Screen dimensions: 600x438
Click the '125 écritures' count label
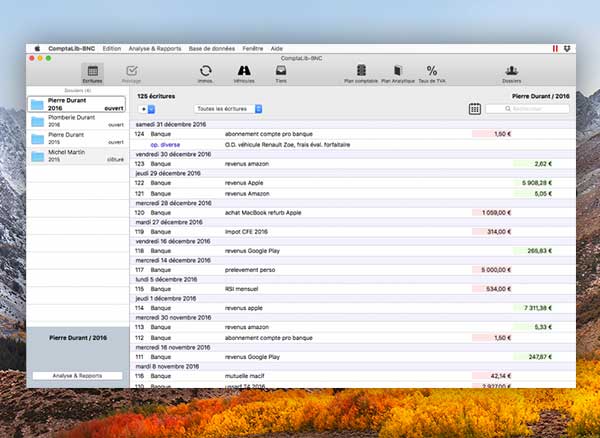(156, 96)
